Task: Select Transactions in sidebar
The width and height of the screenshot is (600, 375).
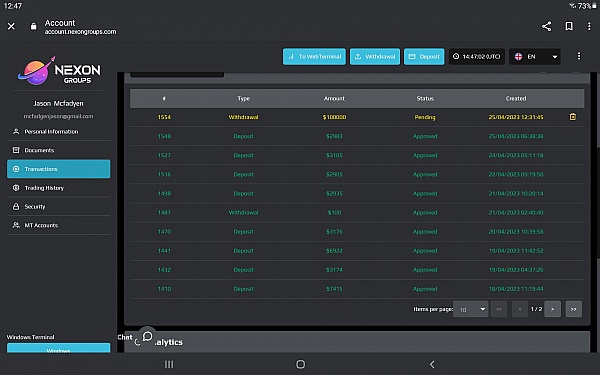Action: (x=59, y=169)
